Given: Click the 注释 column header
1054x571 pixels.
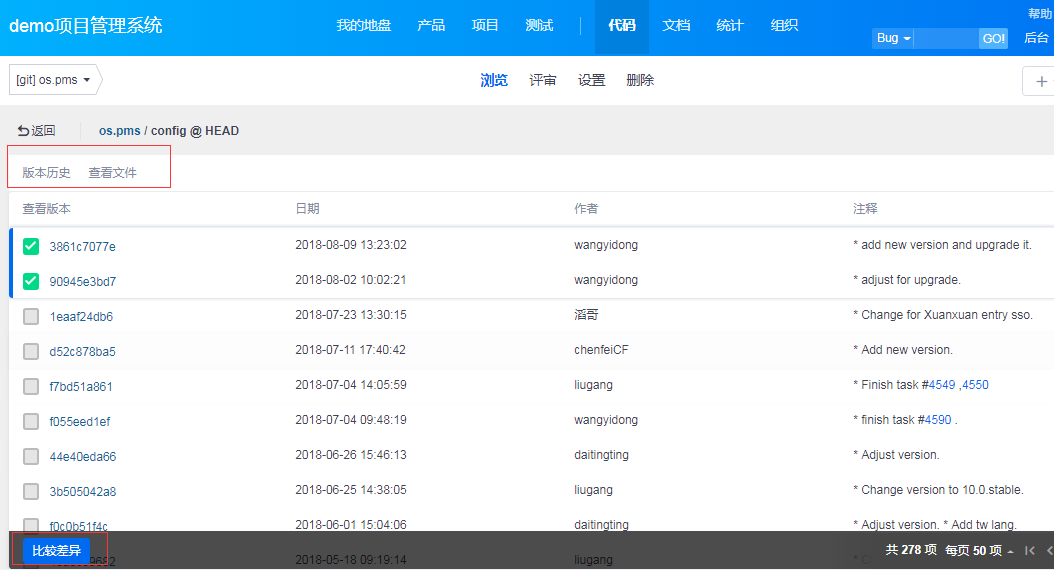Looking at the screenshot, I should tap(865, 208).
